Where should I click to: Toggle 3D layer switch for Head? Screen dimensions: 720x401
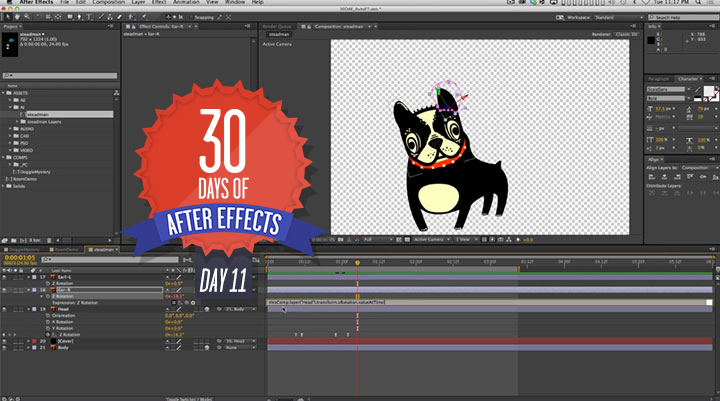207,309
